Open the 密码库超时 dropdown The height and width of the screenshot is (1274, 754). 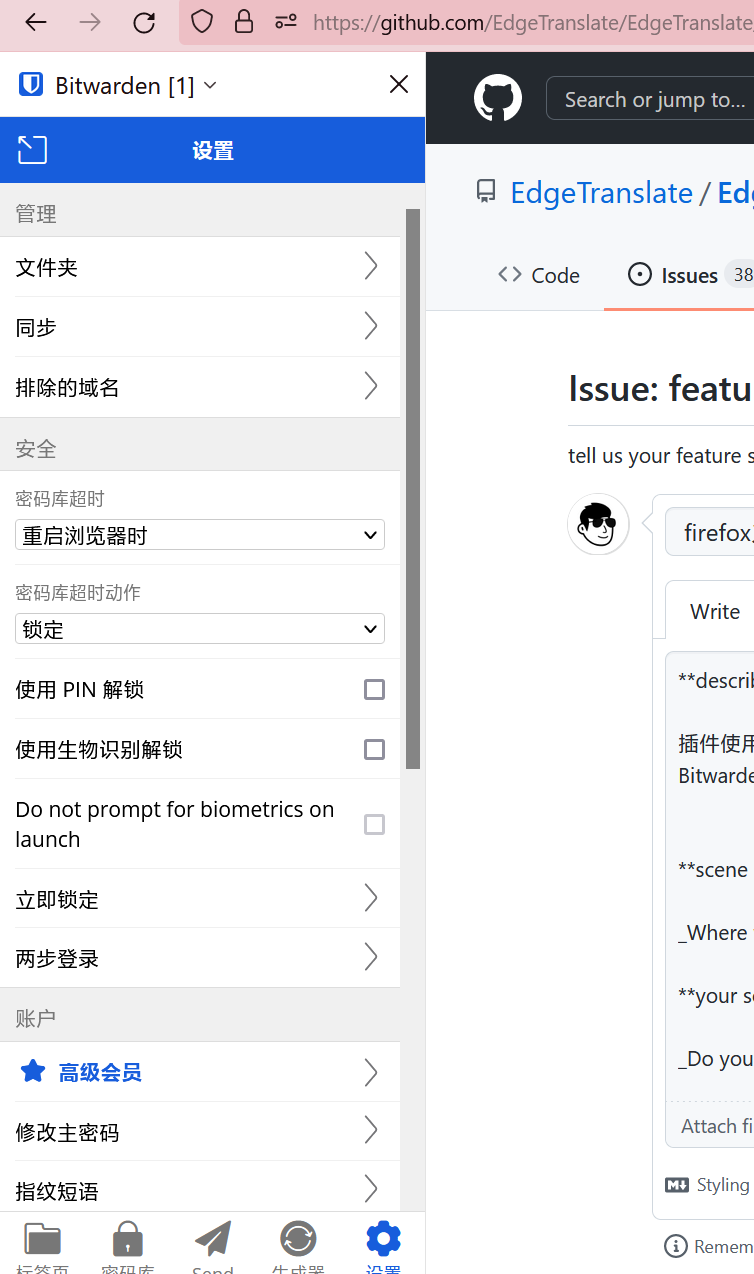pos(200,534)
